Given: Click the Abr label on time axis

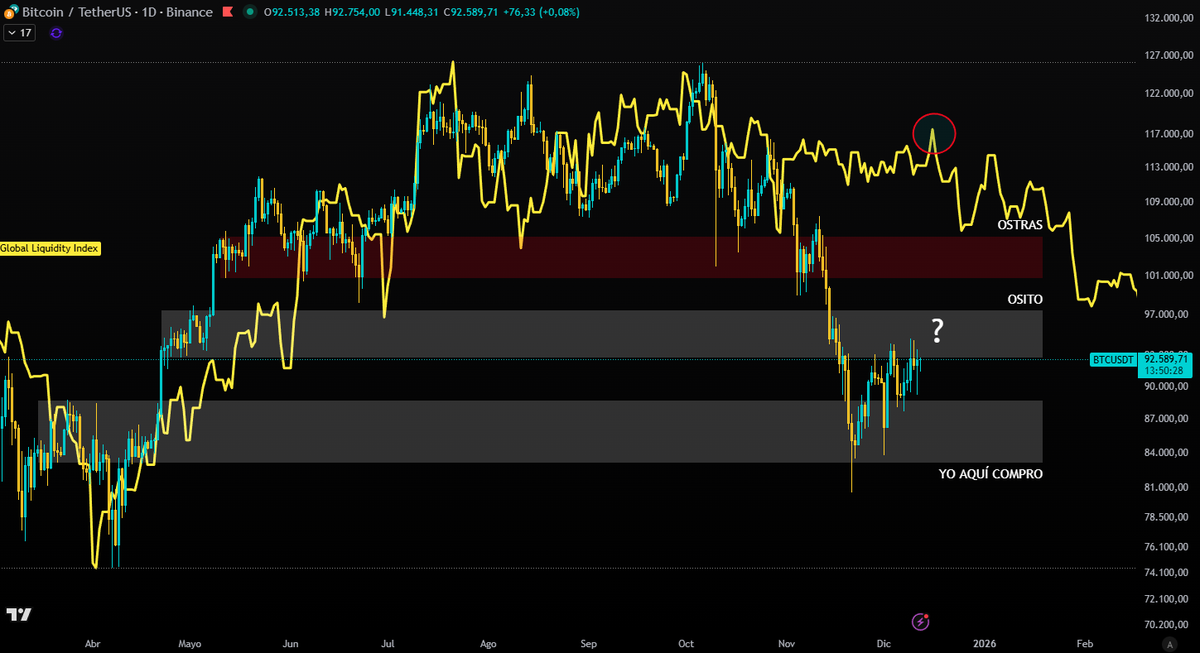Looking at the screenshot, I should point(94,644).
